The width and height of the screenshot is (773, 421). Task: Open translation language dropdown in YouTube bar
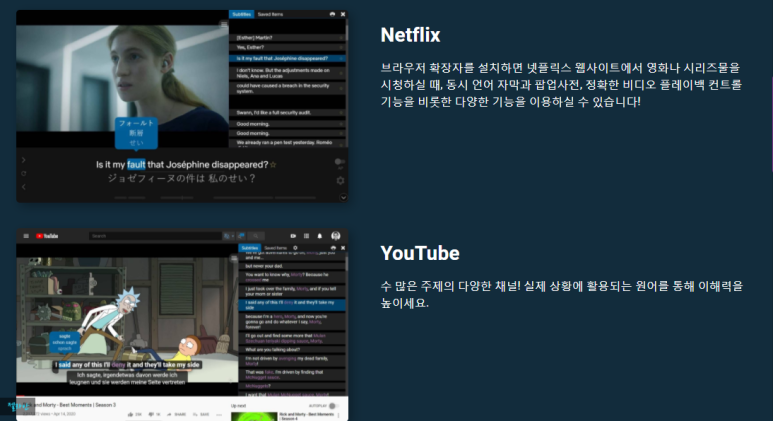pos(229,236)
